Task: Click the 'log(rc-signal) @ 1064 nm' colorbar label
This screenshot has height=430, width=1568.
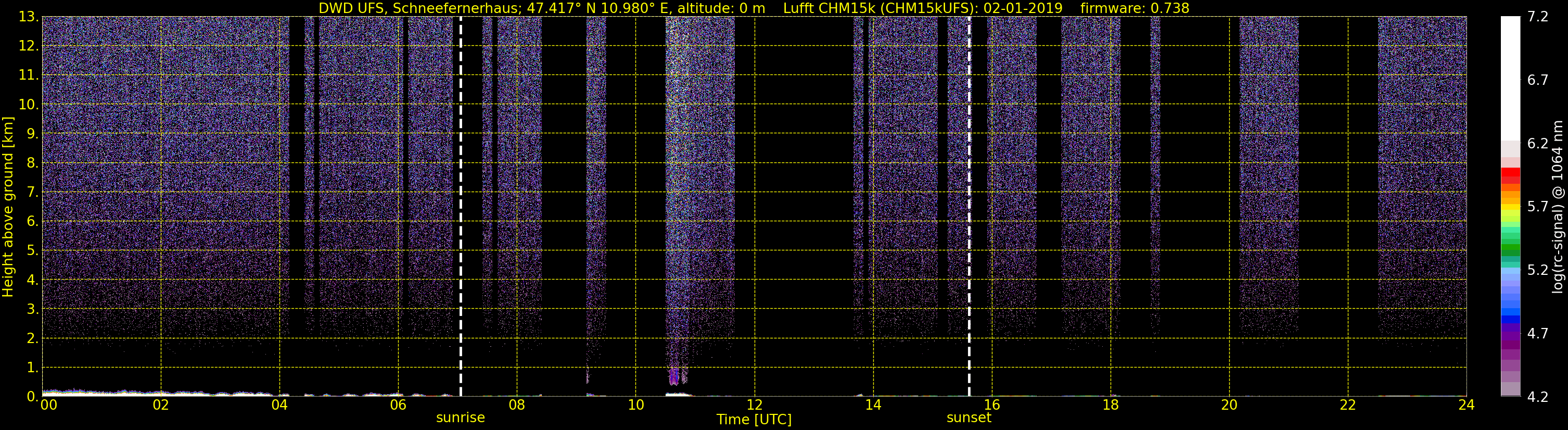Action: pos(1557,207)
